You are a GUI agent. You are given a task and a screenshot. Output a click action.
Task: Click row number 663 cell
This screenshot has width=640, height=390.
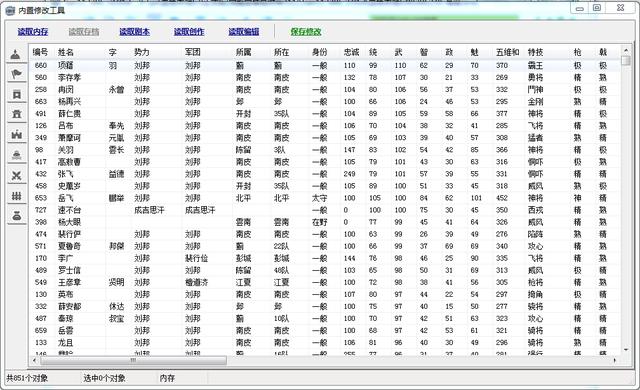(x=41, y=102)
